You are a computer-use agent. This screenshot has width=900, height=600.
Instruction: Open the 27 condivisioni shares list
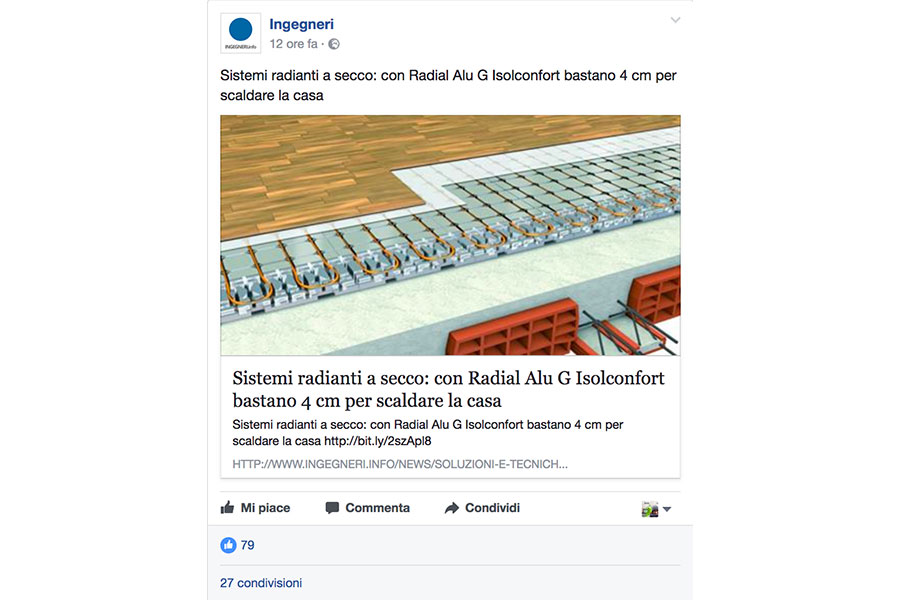[x=261, y=583]
